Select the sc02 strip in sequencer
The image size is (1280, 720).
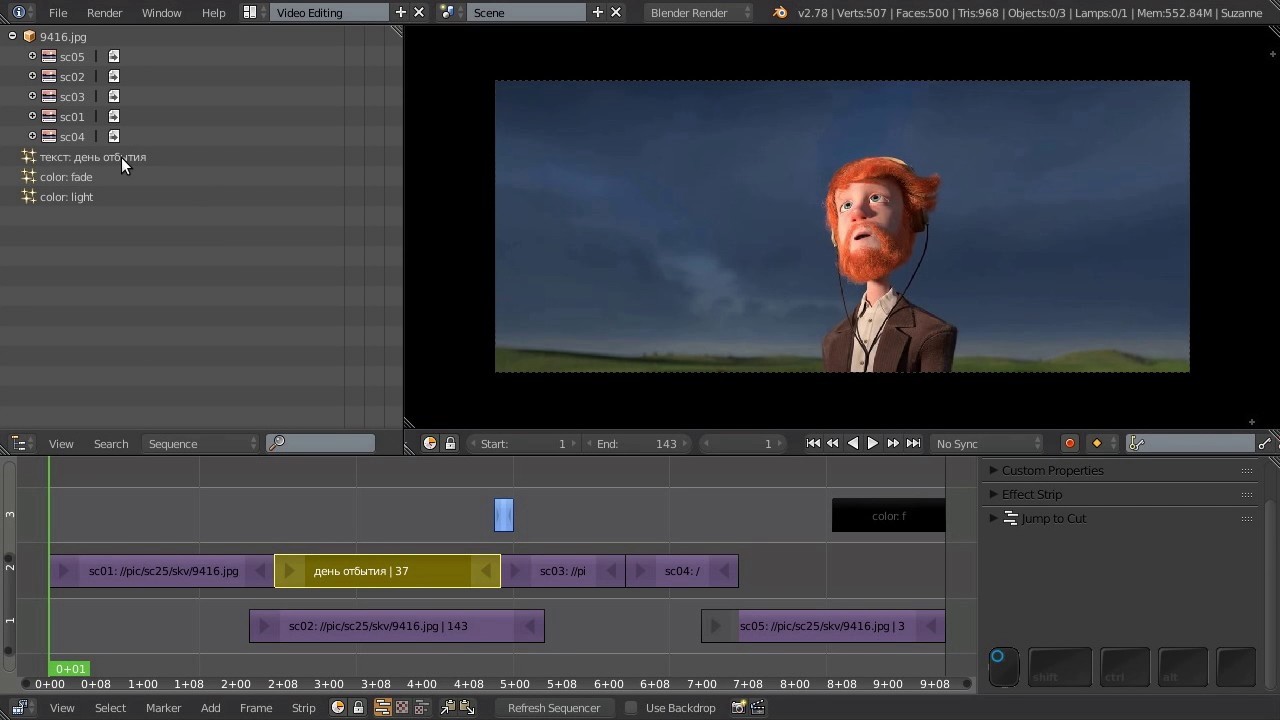397,626
